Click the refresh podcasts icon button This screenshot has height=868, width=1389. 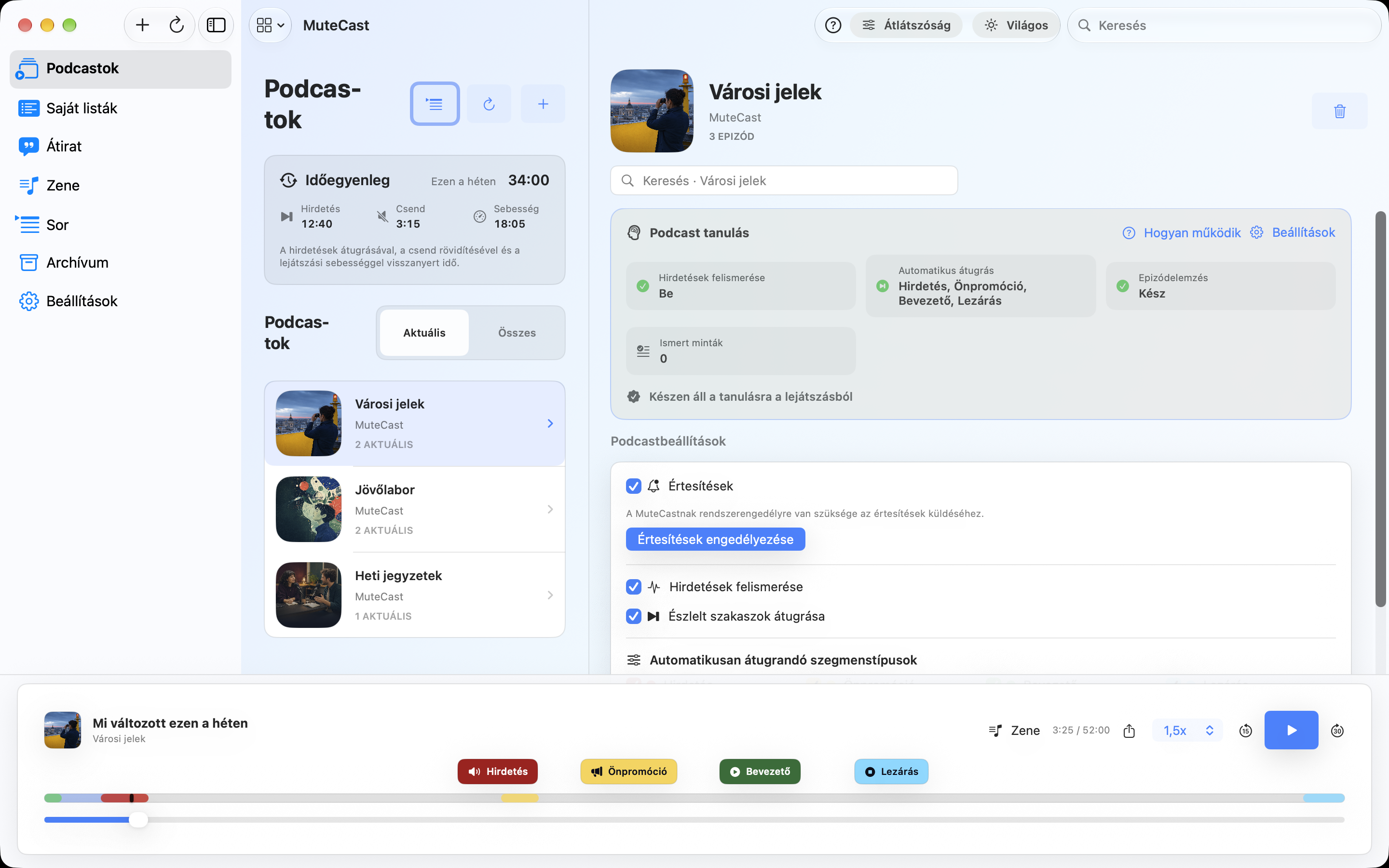click(489, 104)
